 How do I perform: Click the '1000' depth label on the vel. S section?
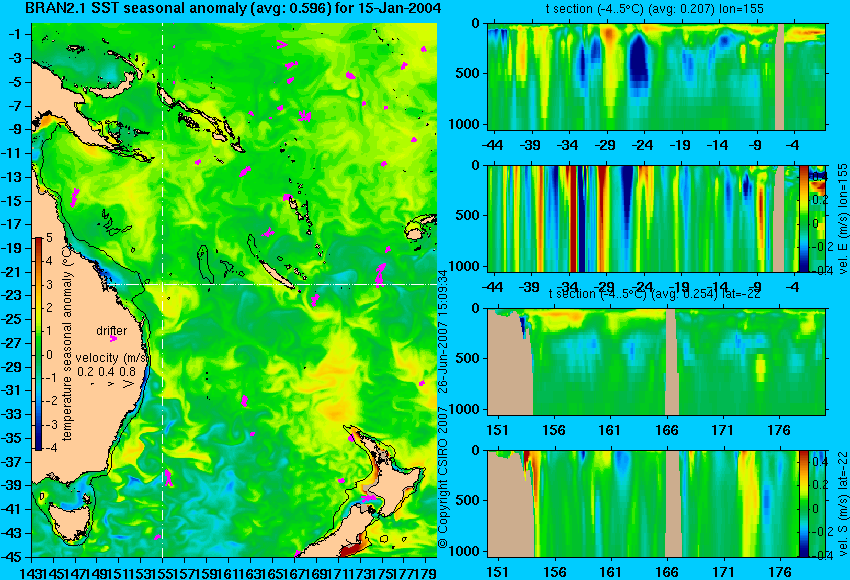pyautogui.click(x=465, y=551)
